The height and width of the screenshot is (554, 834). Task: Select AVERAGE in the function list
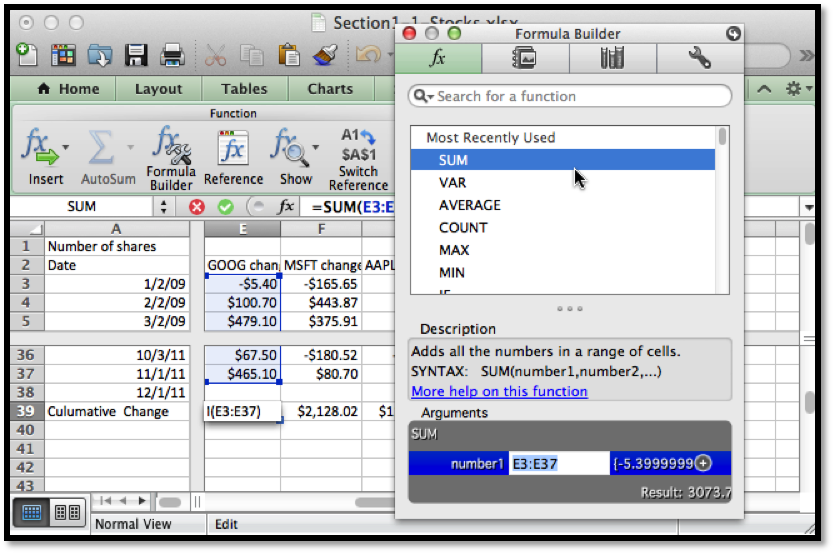coord(469,205)
